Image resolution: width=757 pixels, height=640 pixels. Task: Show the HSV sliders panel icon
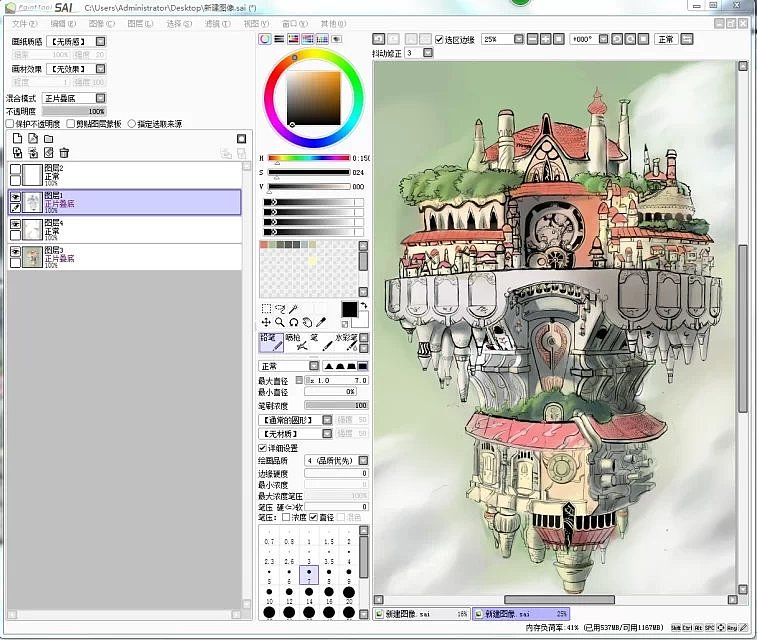(x=293, y=39)
